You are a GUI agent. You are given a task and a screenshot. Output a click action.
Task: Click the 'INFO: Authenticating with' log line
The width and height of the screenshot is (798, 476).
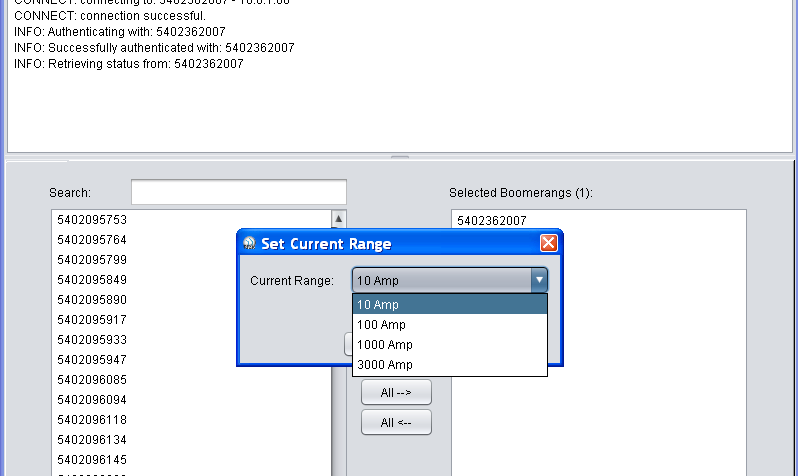[120, 32]
